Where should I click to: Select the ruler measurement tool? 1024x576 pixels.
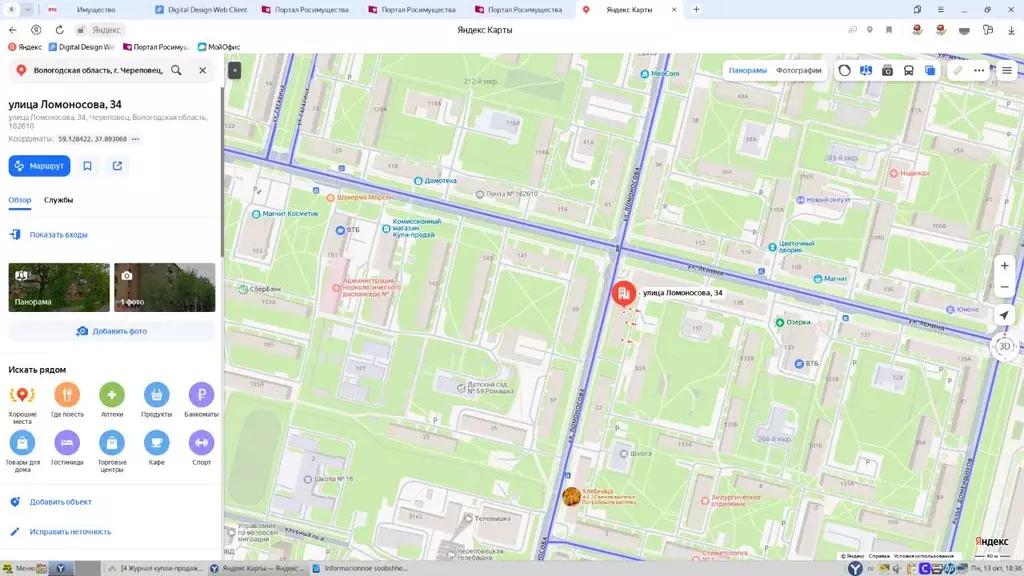tap(958, 71)
